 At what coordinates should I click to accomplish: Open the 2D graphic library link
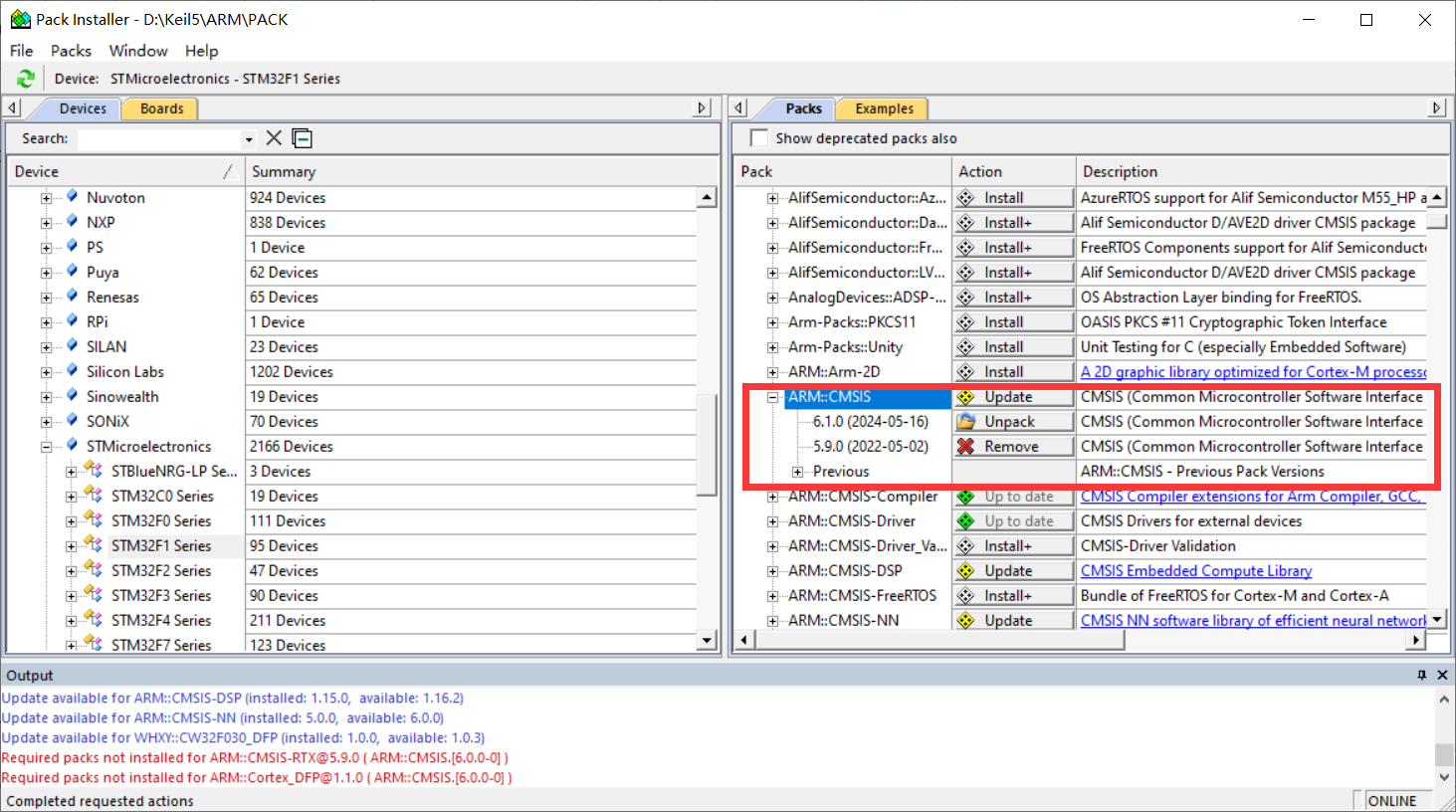1254,372
